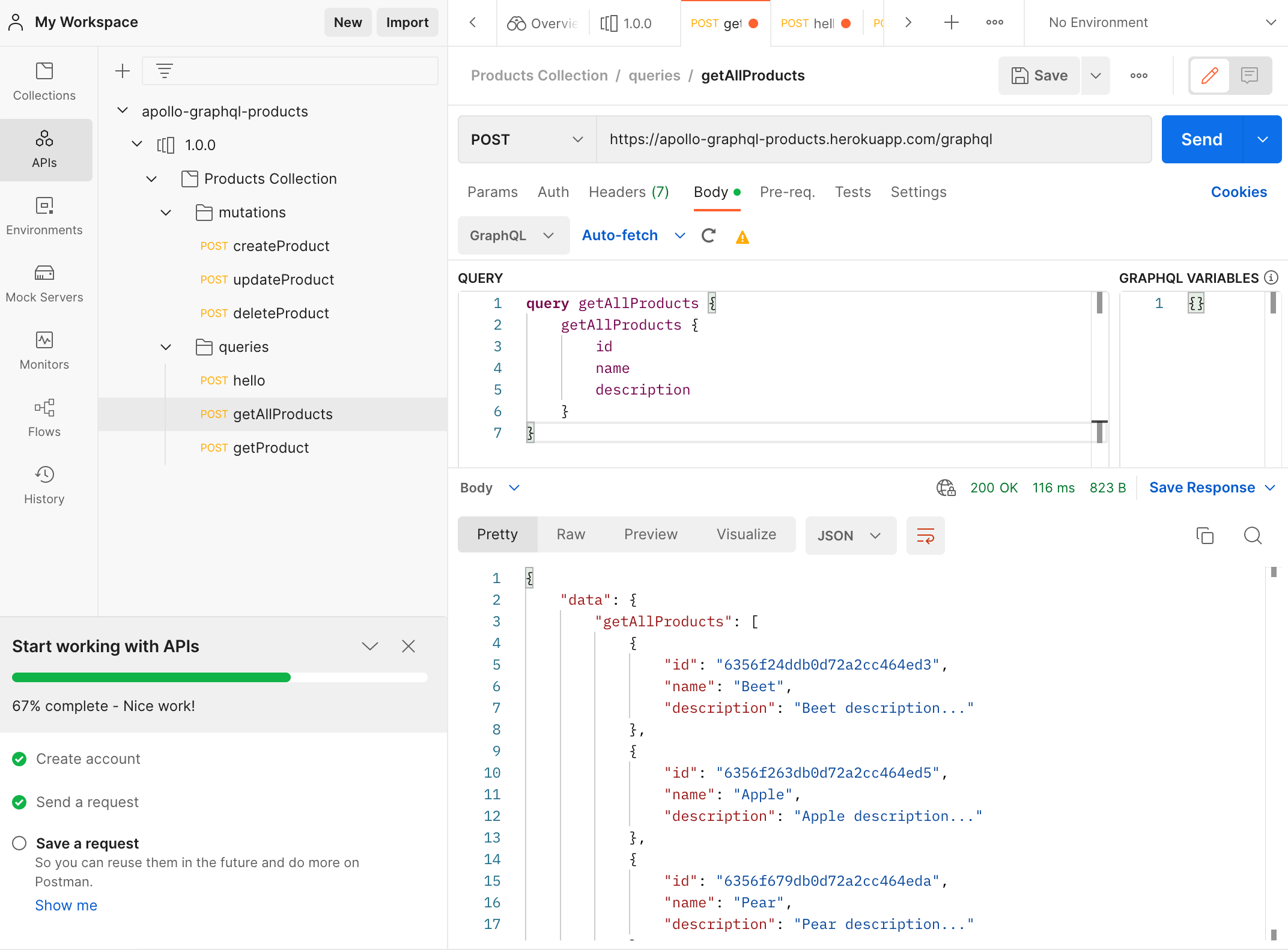Collapse the queries folder
Screen dimensions: 1288x950
pos(166,346)
